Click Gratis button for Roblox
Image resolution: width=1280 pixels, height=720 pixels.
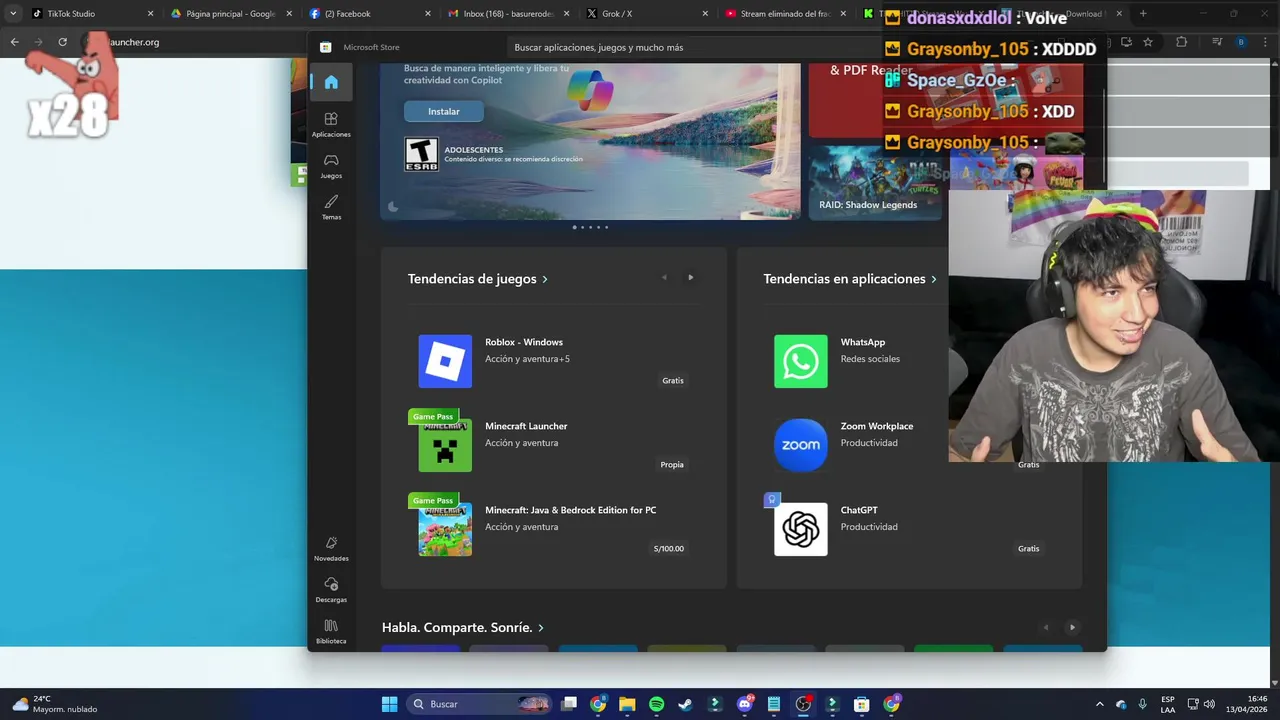pyautogui.click(x=673, y=381)
